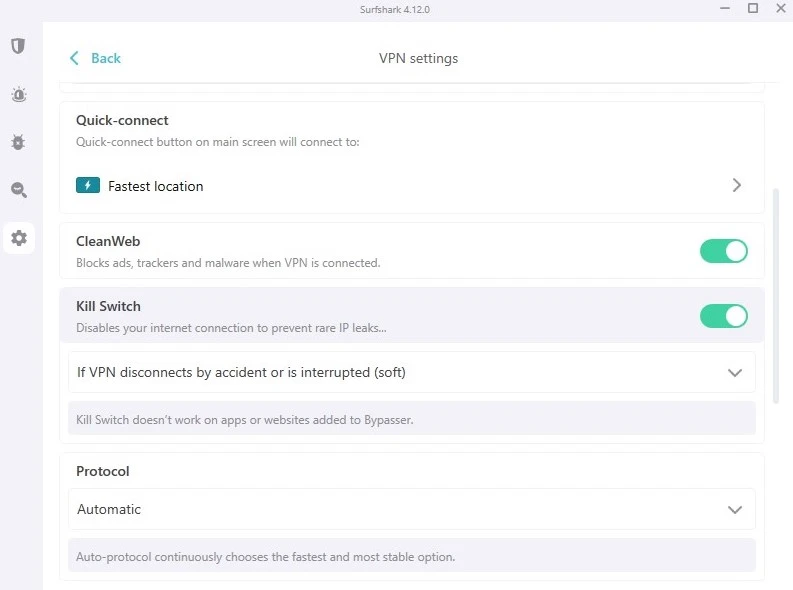
Task: Close the Surfshark window
Action: coord(779,9)
